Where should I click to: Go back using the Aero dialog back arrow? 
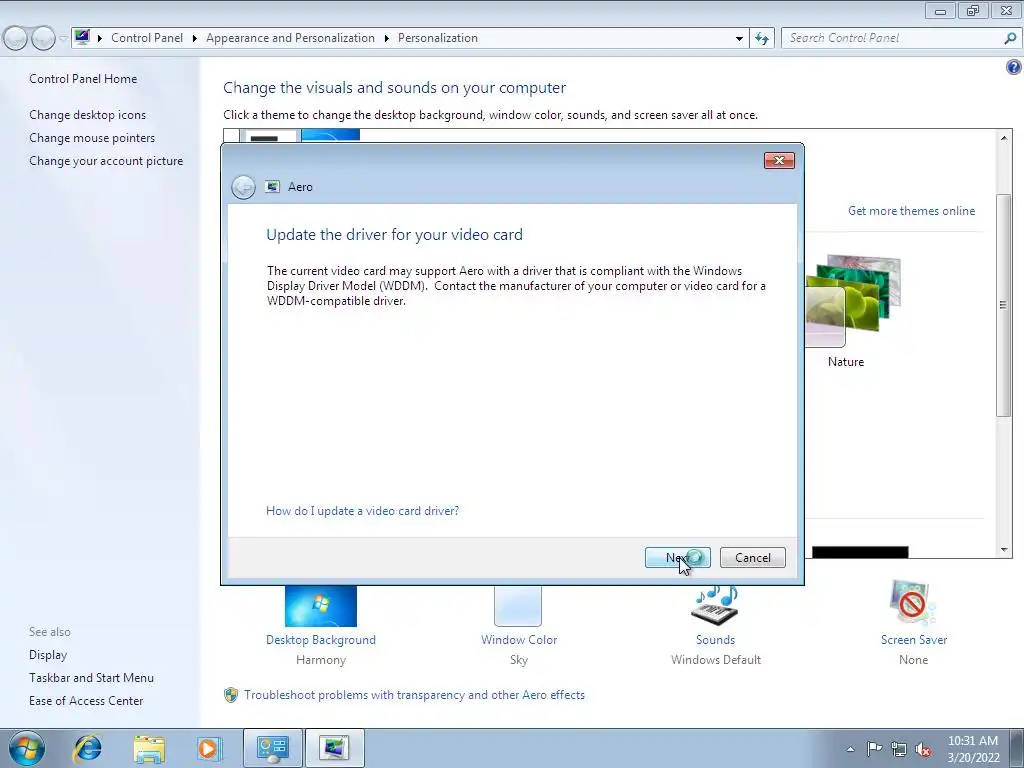[243, 187]
